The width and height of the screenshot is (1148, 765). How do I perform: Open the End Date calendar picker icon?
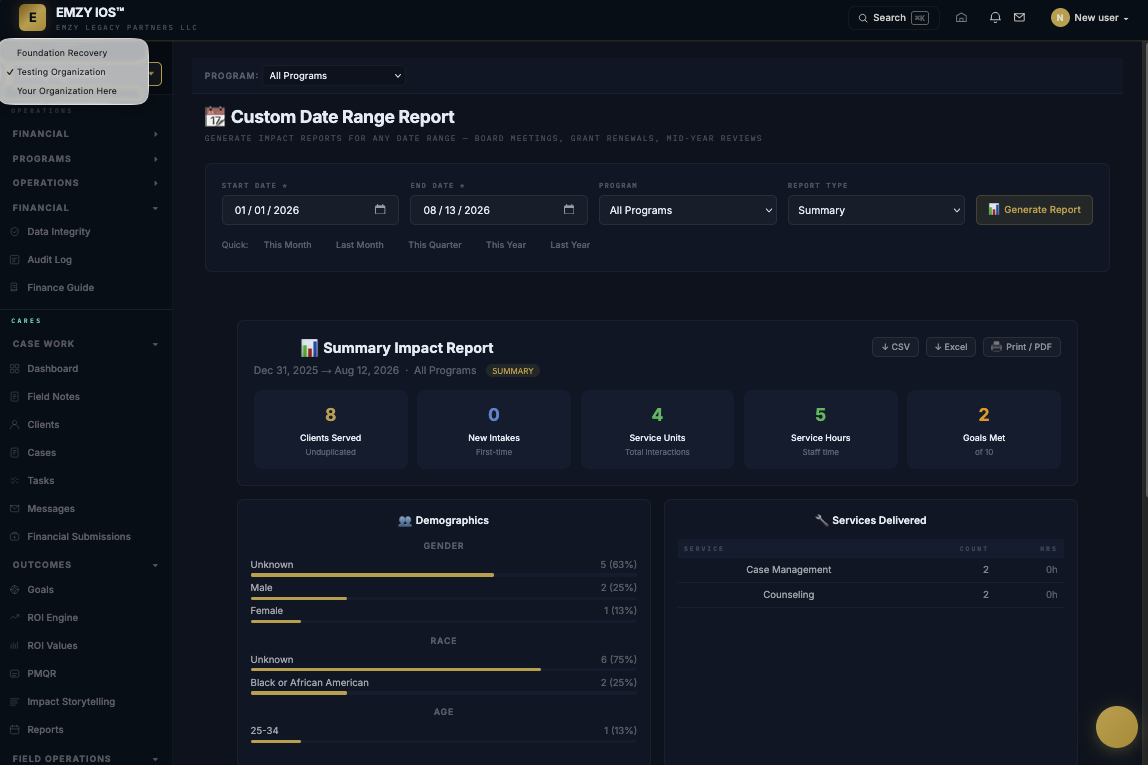coord(569,209)
